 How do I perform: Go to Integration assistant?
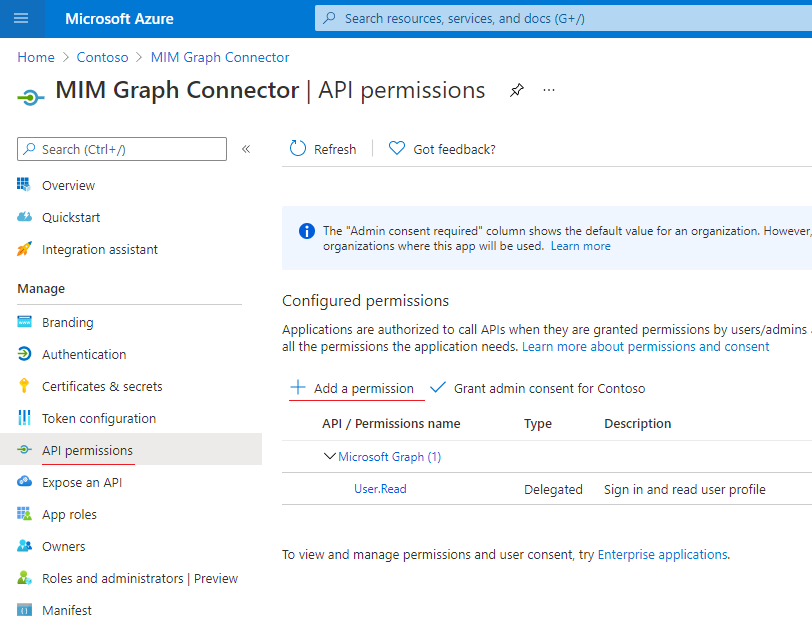click(99, 250)
